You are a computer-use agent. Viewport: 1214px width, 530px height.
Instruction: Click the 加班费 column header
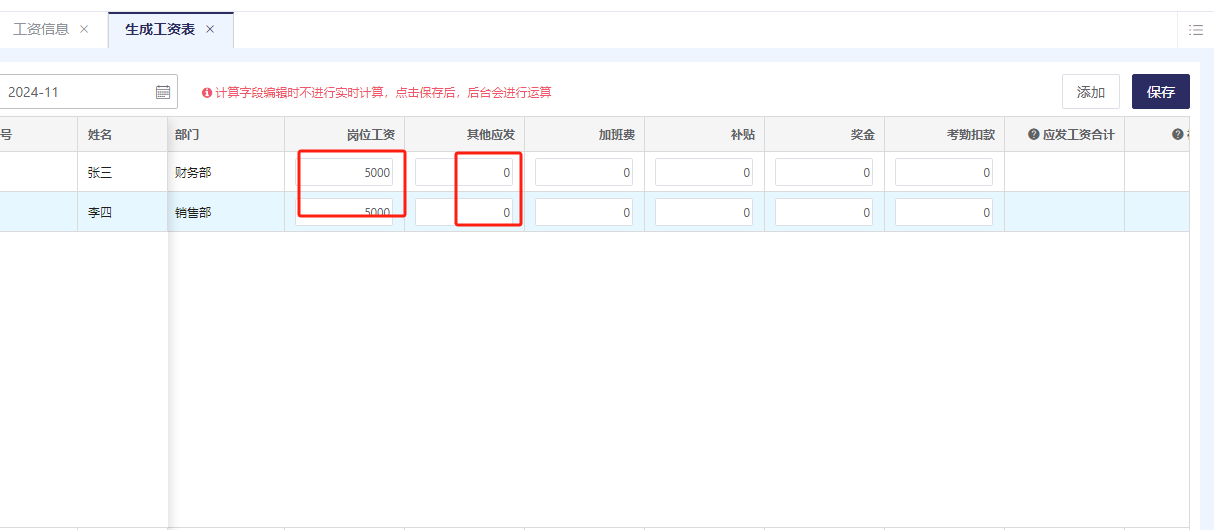[x=585, y=134]
